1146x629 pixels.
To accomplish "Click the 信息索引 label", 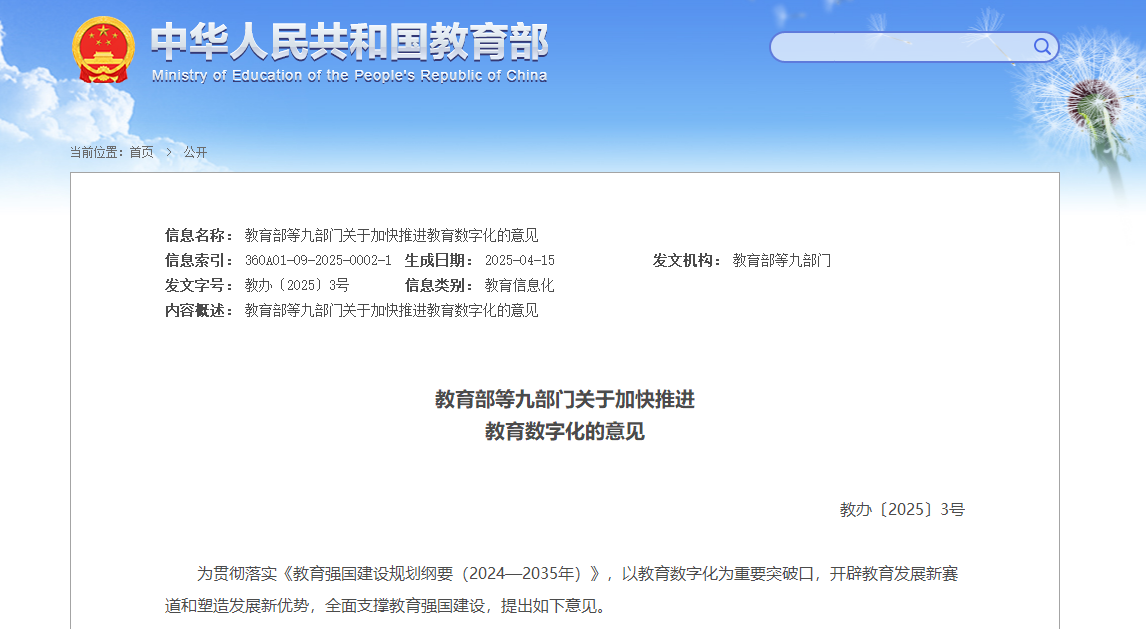I will click(x=199, y=260).
